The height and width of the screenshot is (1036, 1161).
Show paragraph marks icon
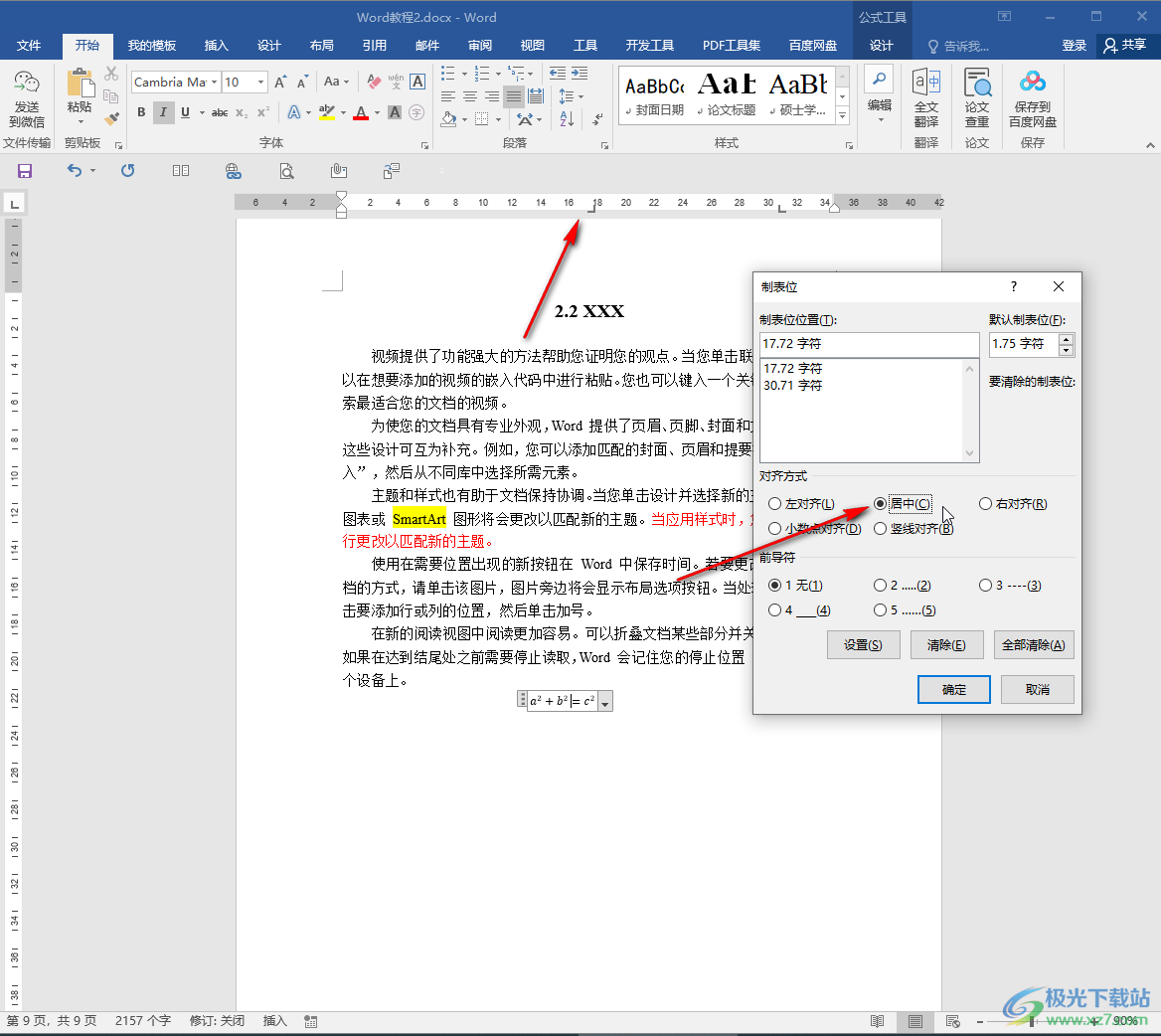click(x=598, y=118)
